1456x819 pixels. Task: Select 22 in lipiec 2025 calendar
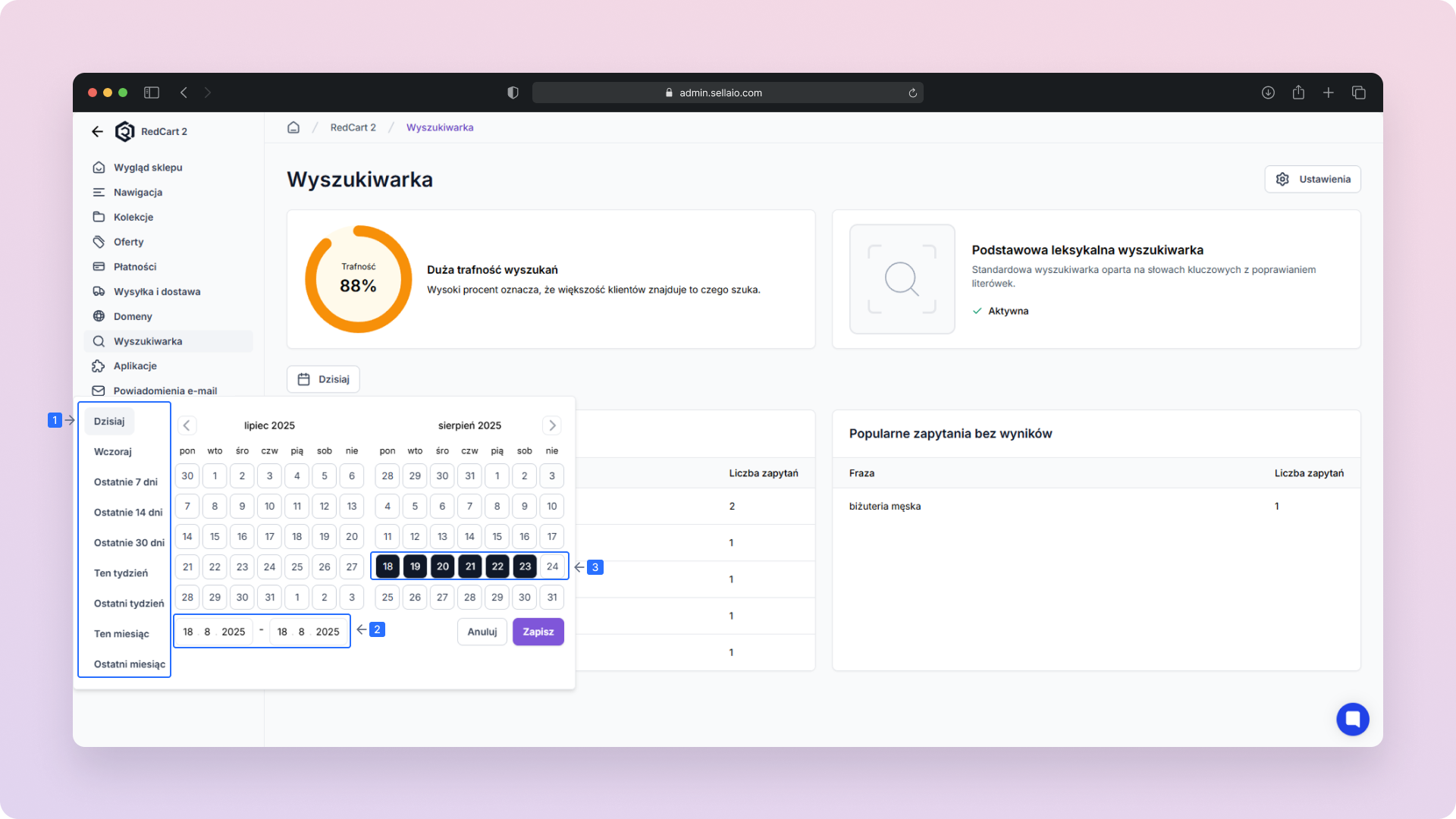point(215,567)
